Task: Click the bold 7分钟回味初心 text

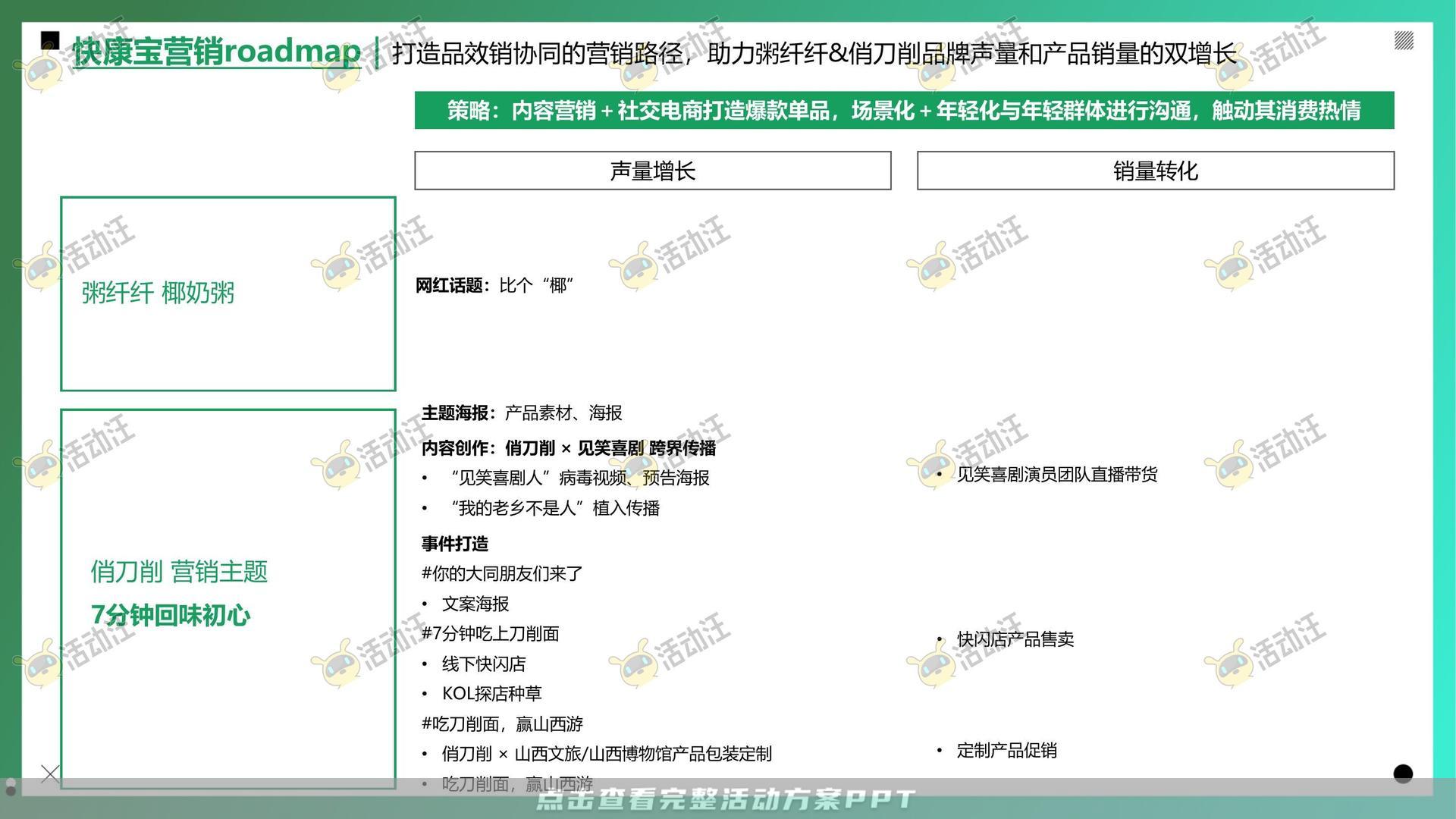Action: [171, 615]
